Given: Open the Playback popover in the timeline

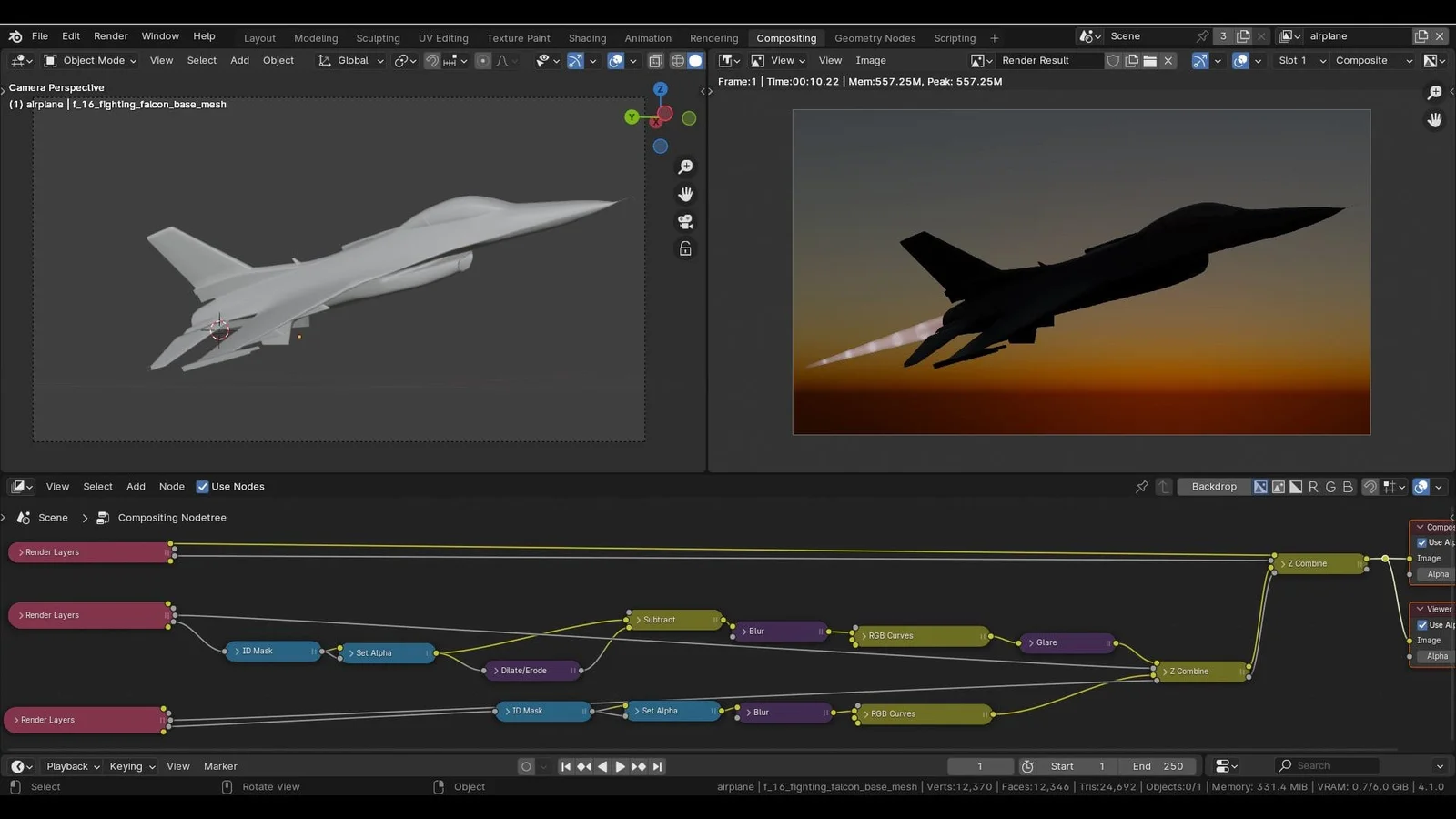Looking at the screenshot, I should (x=73, y=766).
